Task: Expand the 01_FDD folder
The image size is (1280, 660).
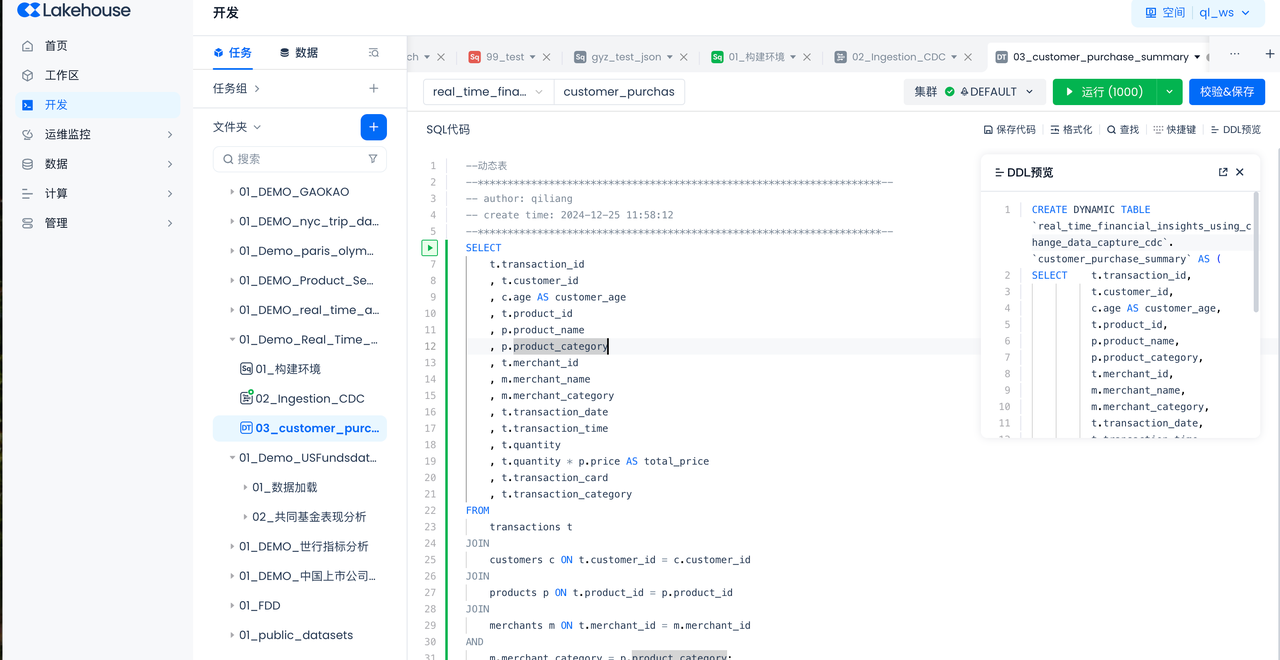Action: (232, 606)
